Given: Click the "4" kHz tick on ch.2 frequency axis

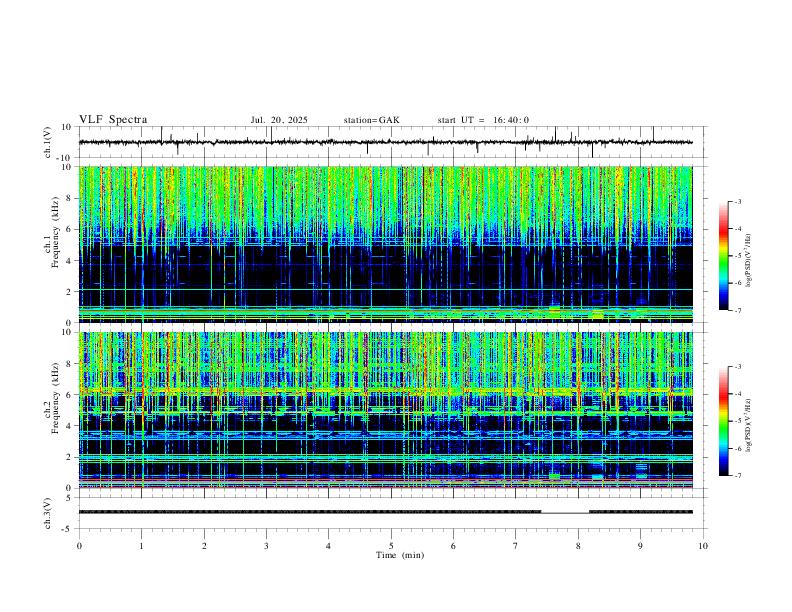Looking at the screenshot, I should (70, 426).
